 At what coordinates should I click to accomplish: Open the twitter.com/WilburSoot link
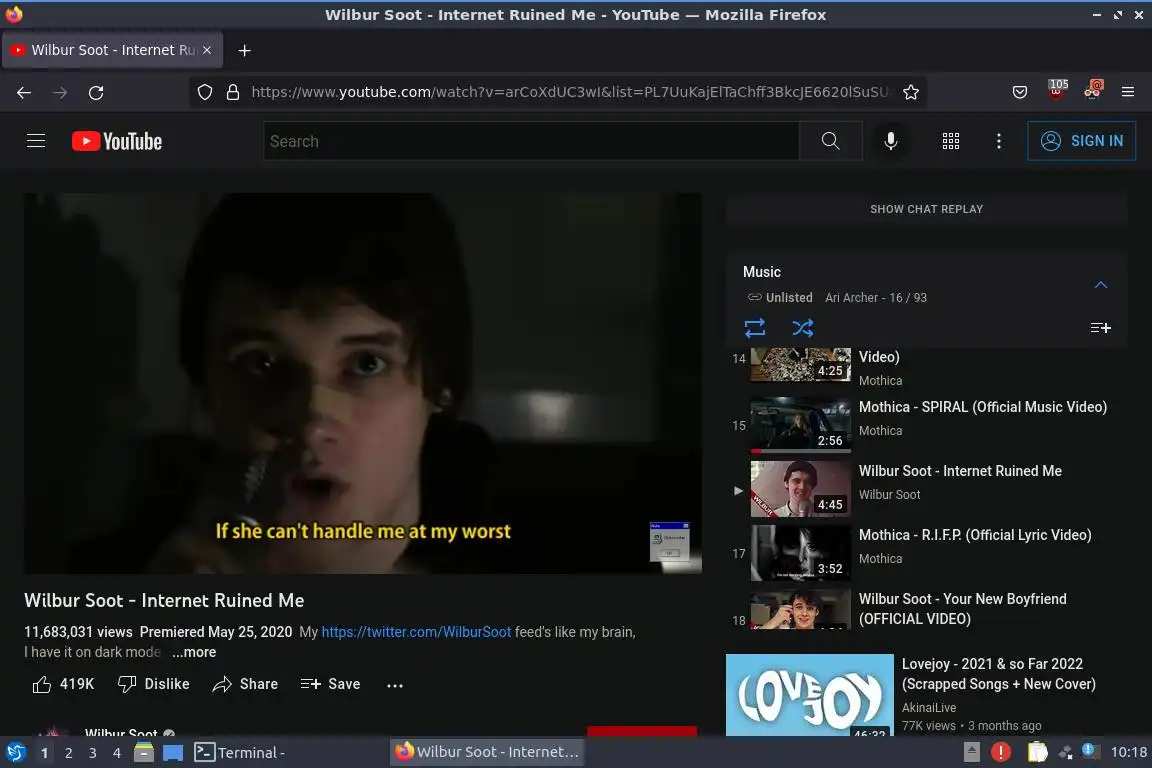[416, 632]
